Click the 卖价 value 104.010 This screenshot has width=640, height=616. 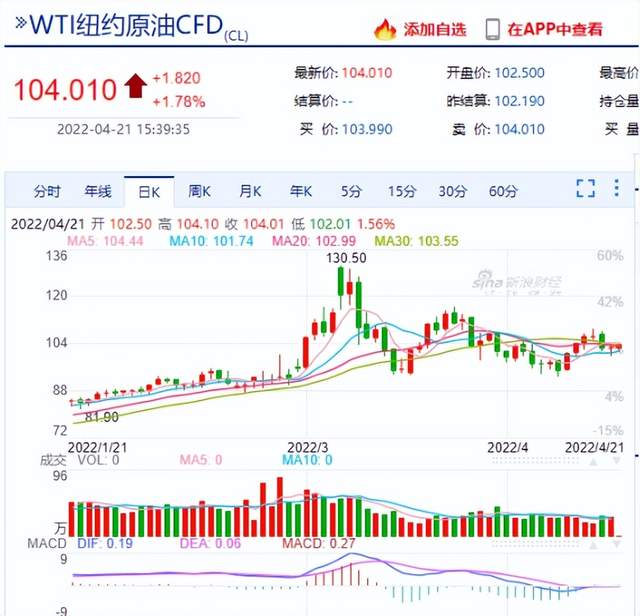click(x=520, y=129)
